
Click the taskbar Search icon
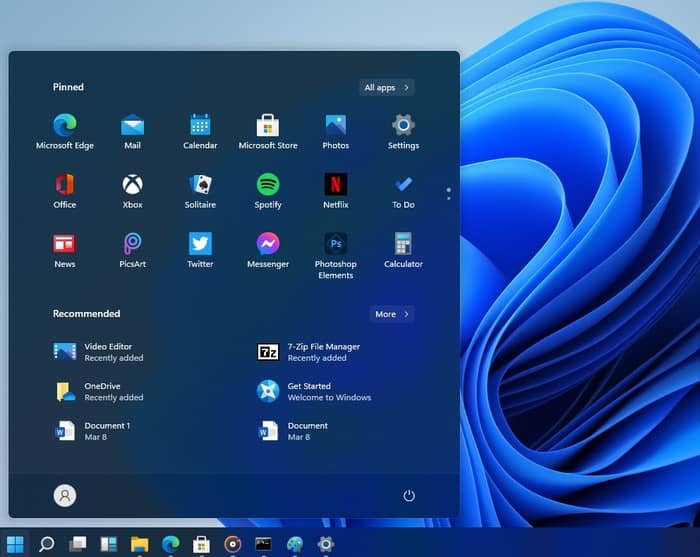coord(46,544)
